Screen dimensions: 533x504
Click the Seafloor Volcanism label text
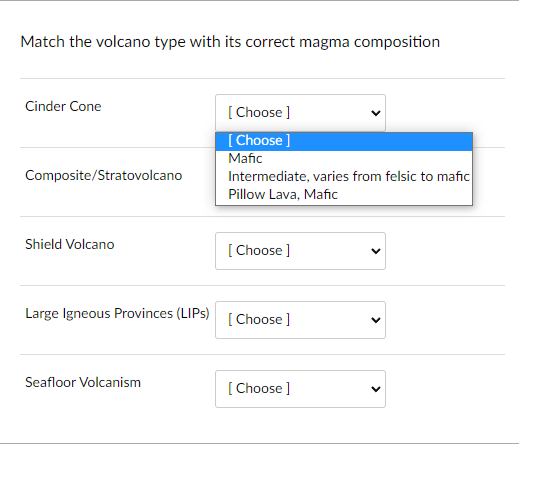(x=83, y=382)
